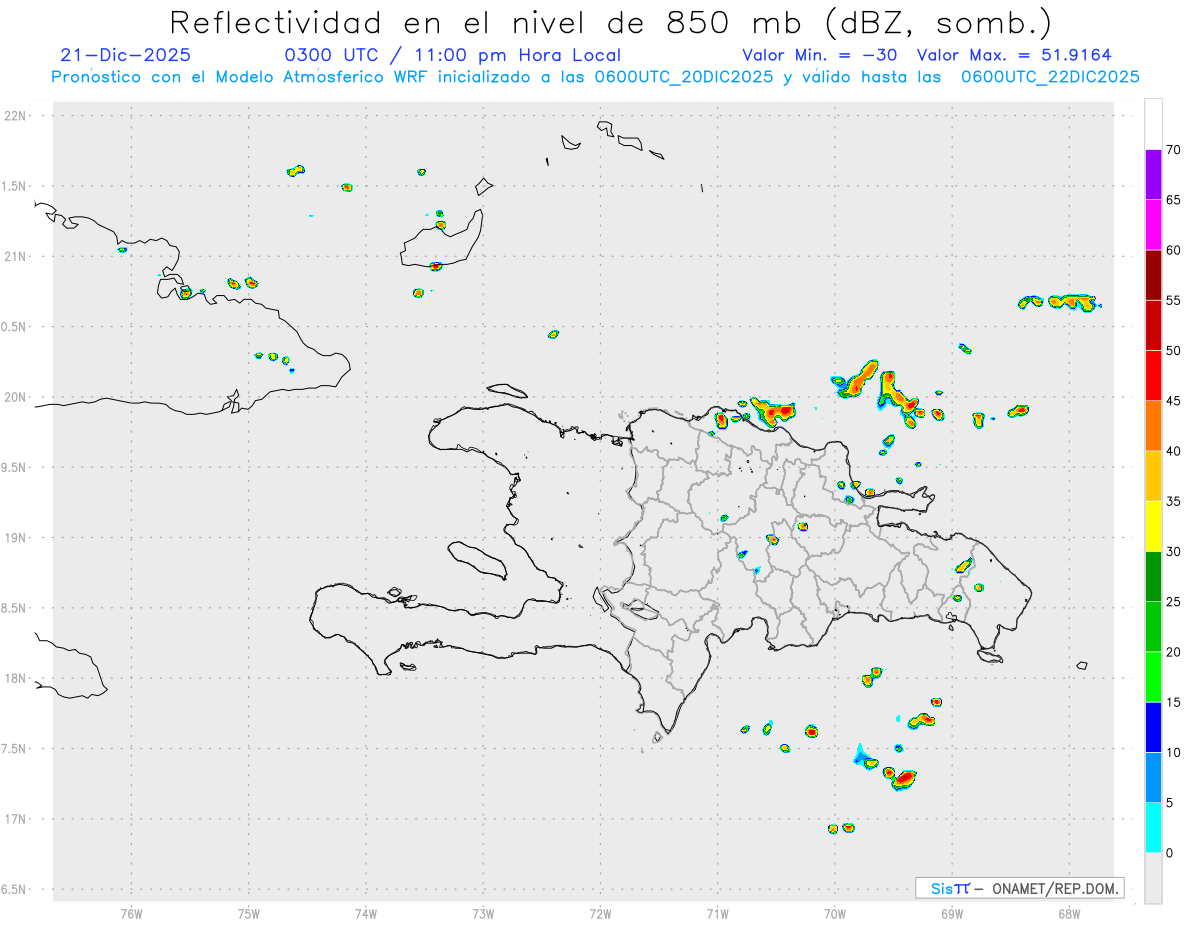Viewport: 1200px width, 927px height.
Task: Click the latitude label '22N'
Action: [x=17, y=115]
